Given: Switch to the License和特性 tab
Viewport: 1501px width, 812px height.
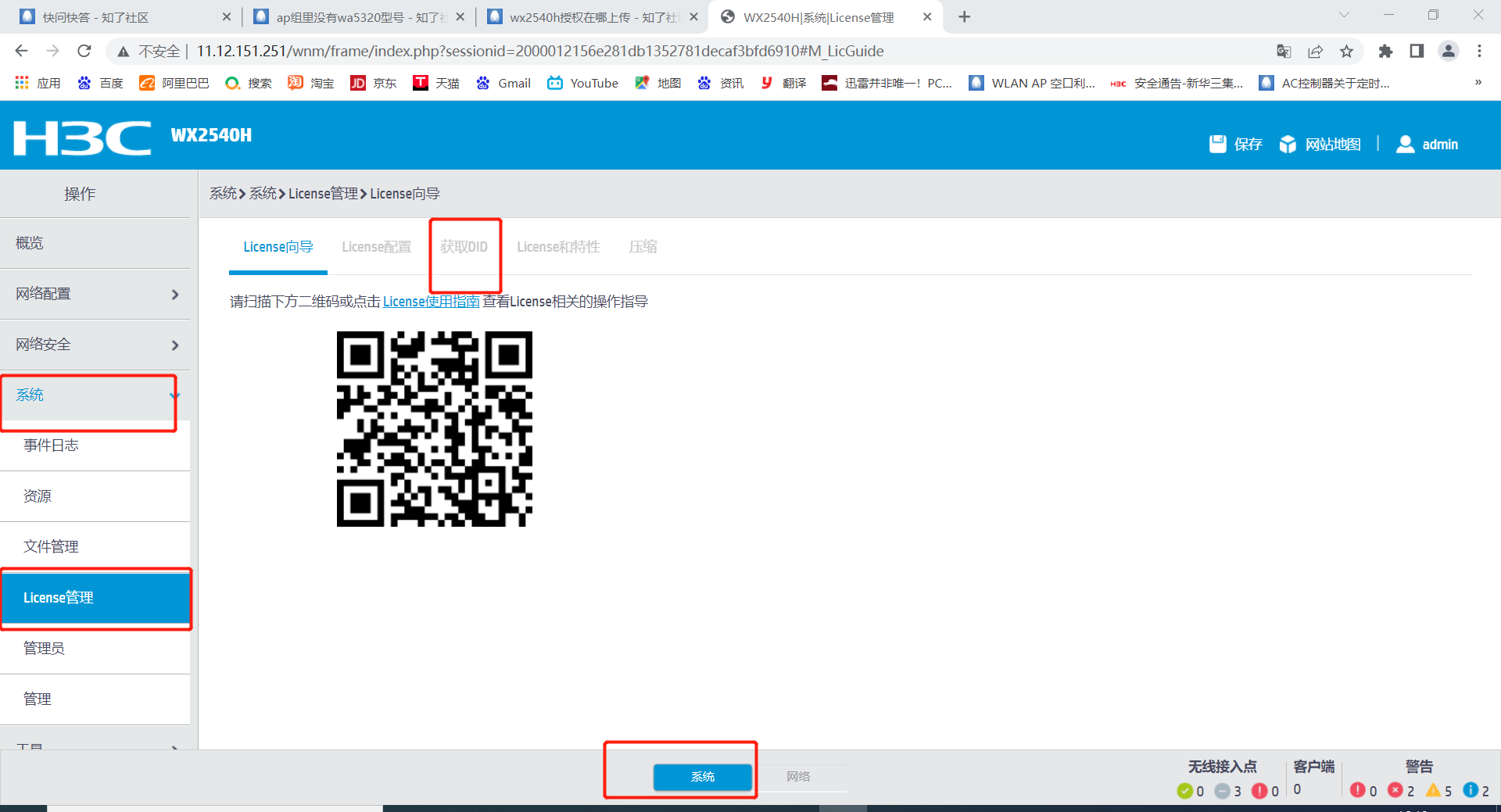Looking at the screenshot, I should [x=558, y=247].
